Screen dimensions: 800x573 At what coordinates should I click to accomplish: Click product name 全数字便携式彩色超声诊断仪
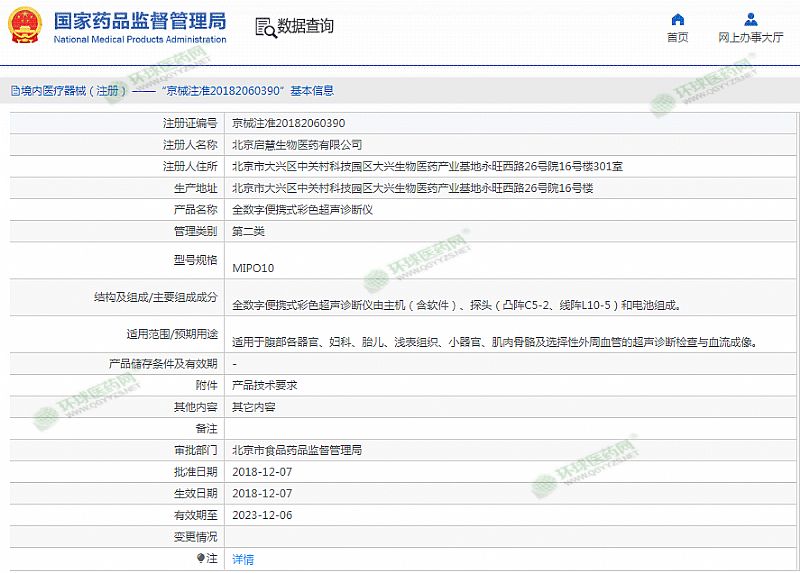302,210
